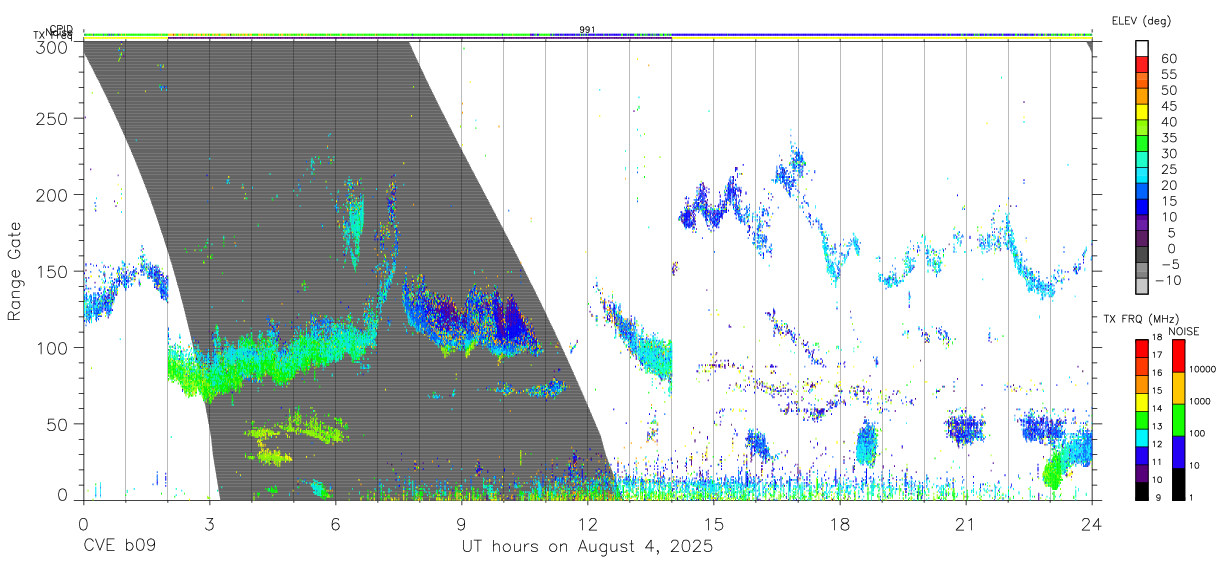
Task: Click the black bottom swatch of the TX FRQ legend
Action: point(1143,491)
